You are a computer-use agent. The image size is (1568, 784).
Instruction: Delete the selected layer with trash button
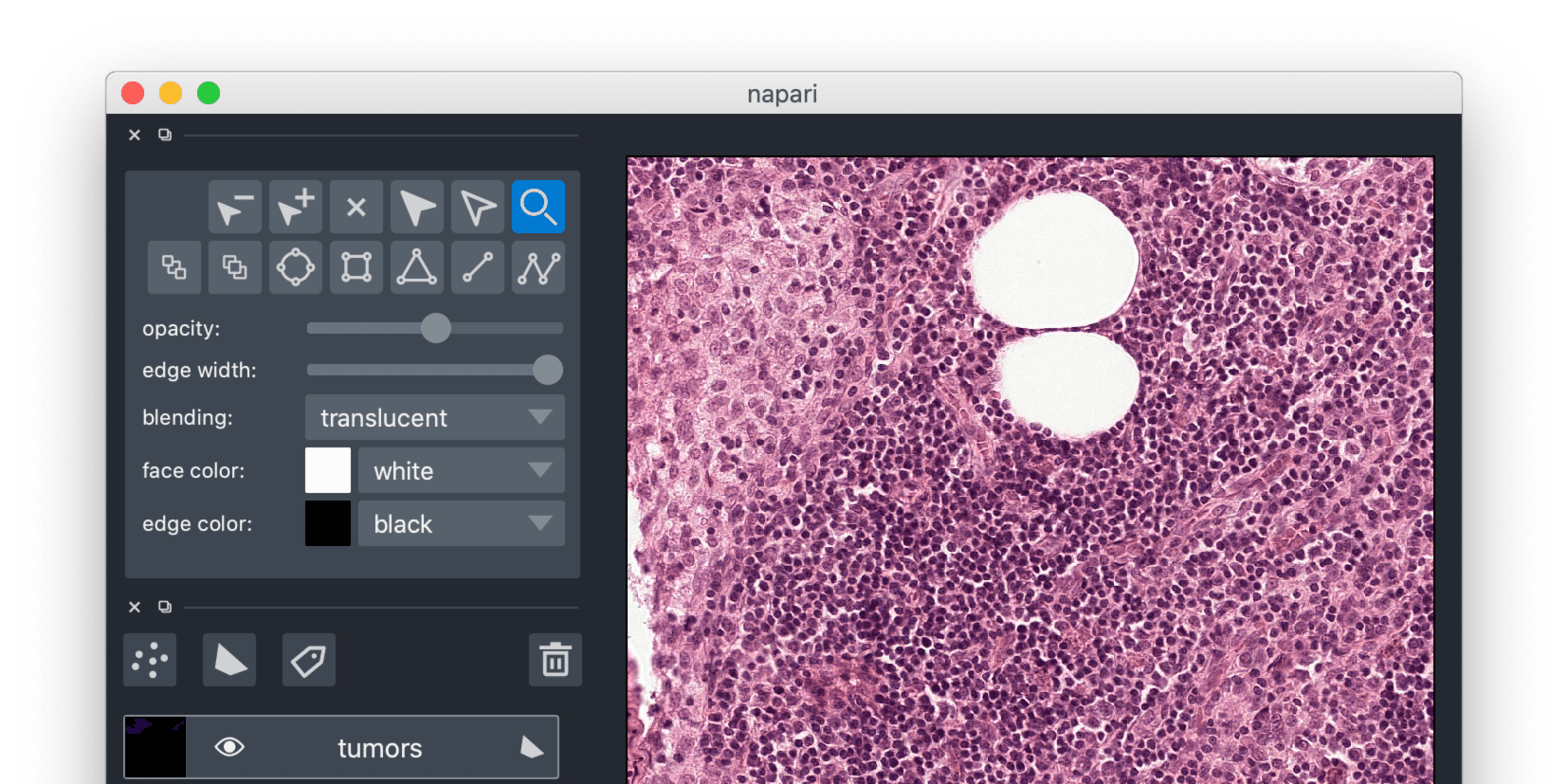tap(555, 660)
